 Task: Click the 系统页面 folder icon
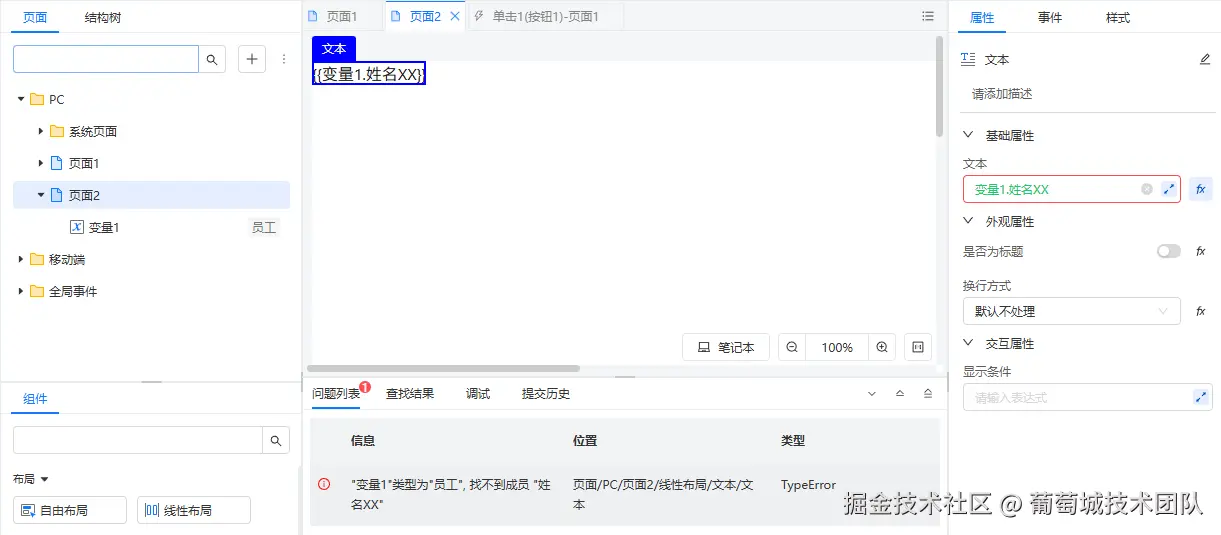(x=56, y=131)
